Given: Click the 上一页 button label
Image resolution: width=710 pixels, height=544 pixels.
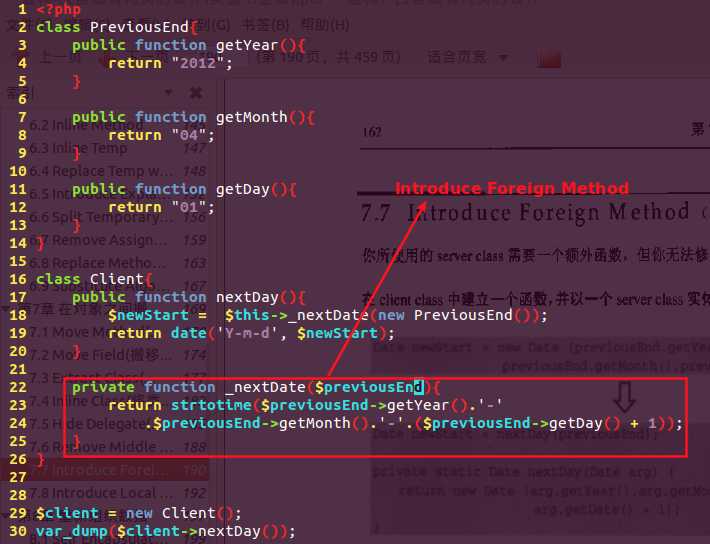Looking at the screenshot, I should point(60,58).
